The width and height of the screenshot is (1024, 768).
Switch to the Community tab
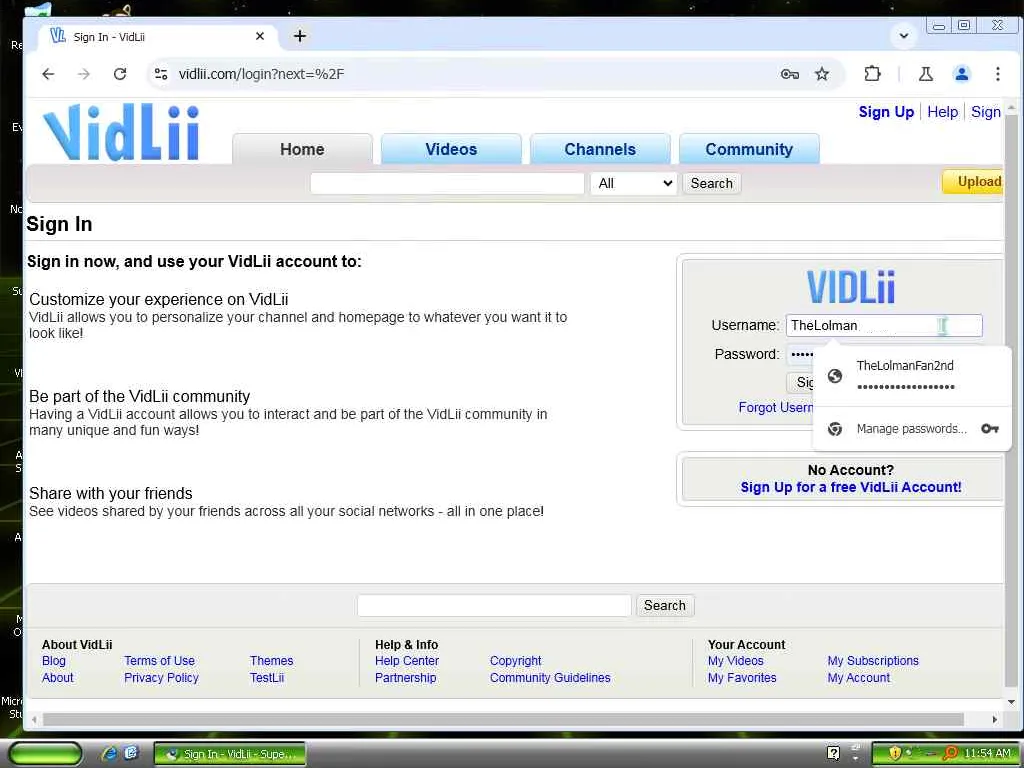[x=749, y=149]
